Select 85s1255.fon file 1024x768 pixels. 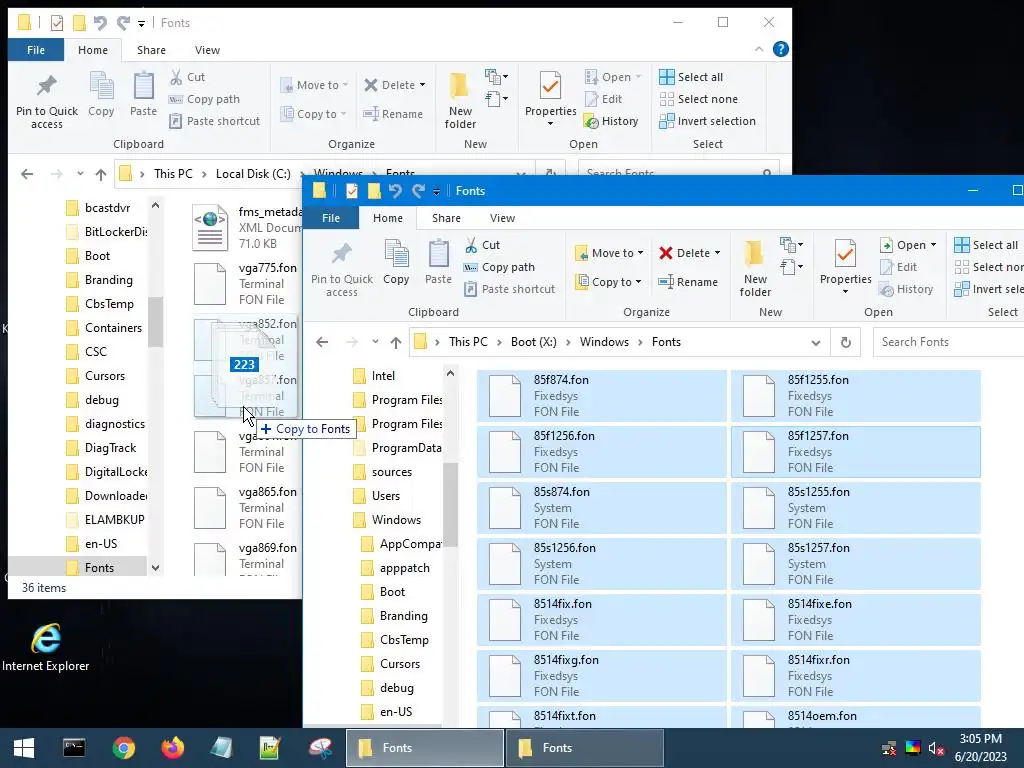[x=856, y=507]
